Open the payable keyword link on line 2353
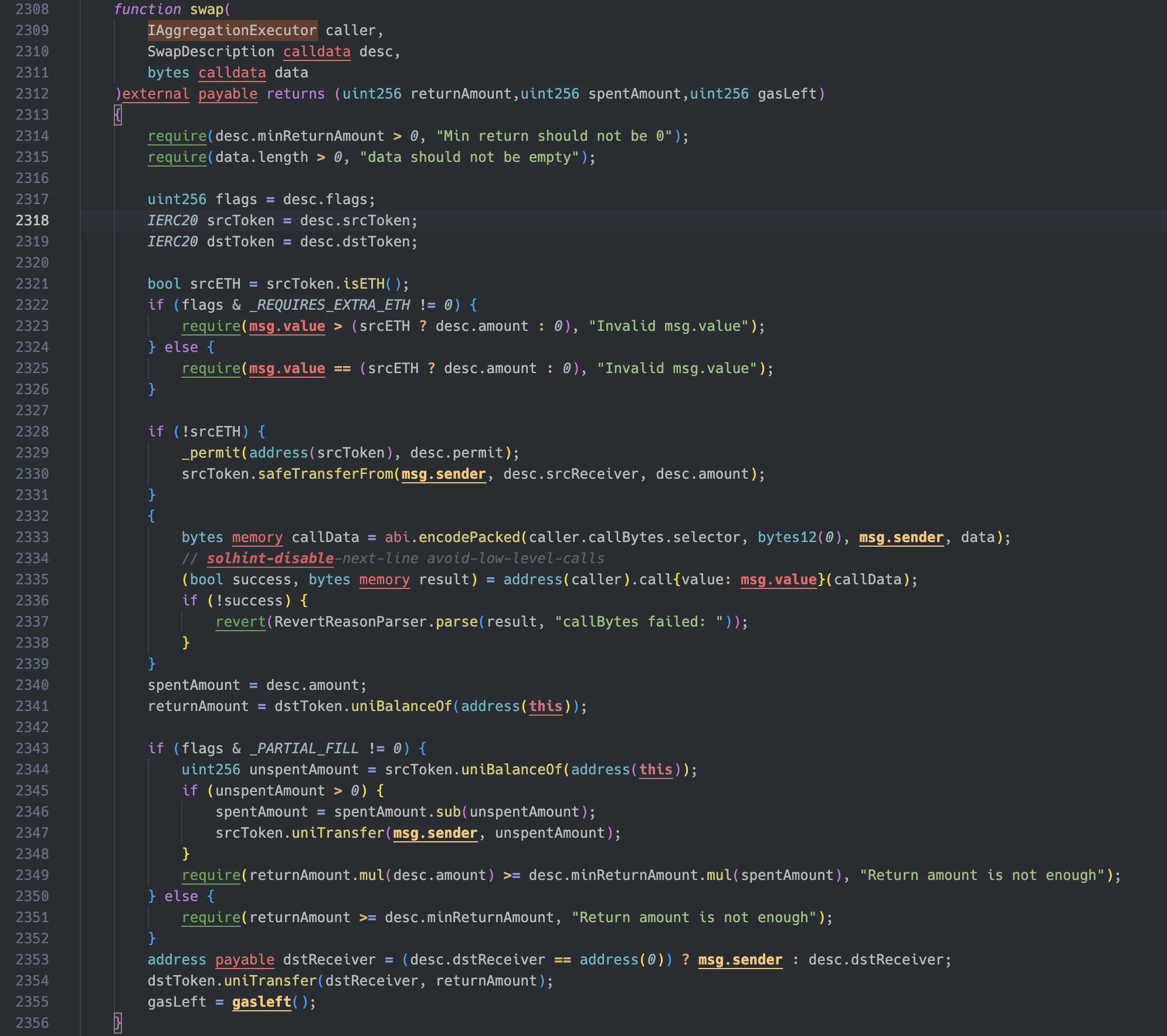Viewport: 1167px width, 1036px height. (245, 960)
